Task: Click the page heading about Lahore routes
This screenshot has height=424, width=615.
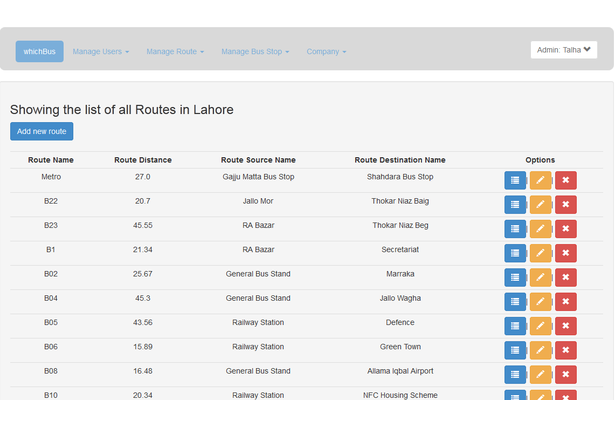Action: (122, 109)
